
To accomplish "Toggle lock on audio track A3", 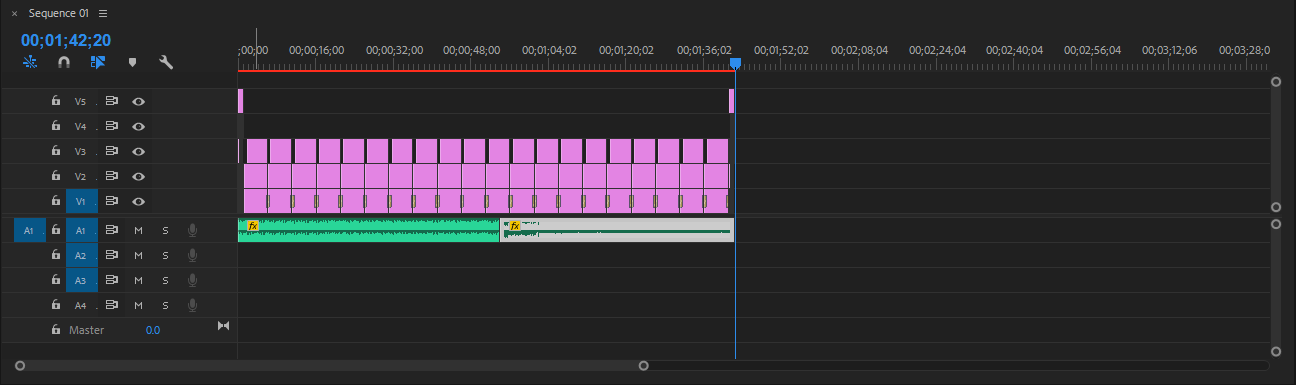I will click(56, 280).
